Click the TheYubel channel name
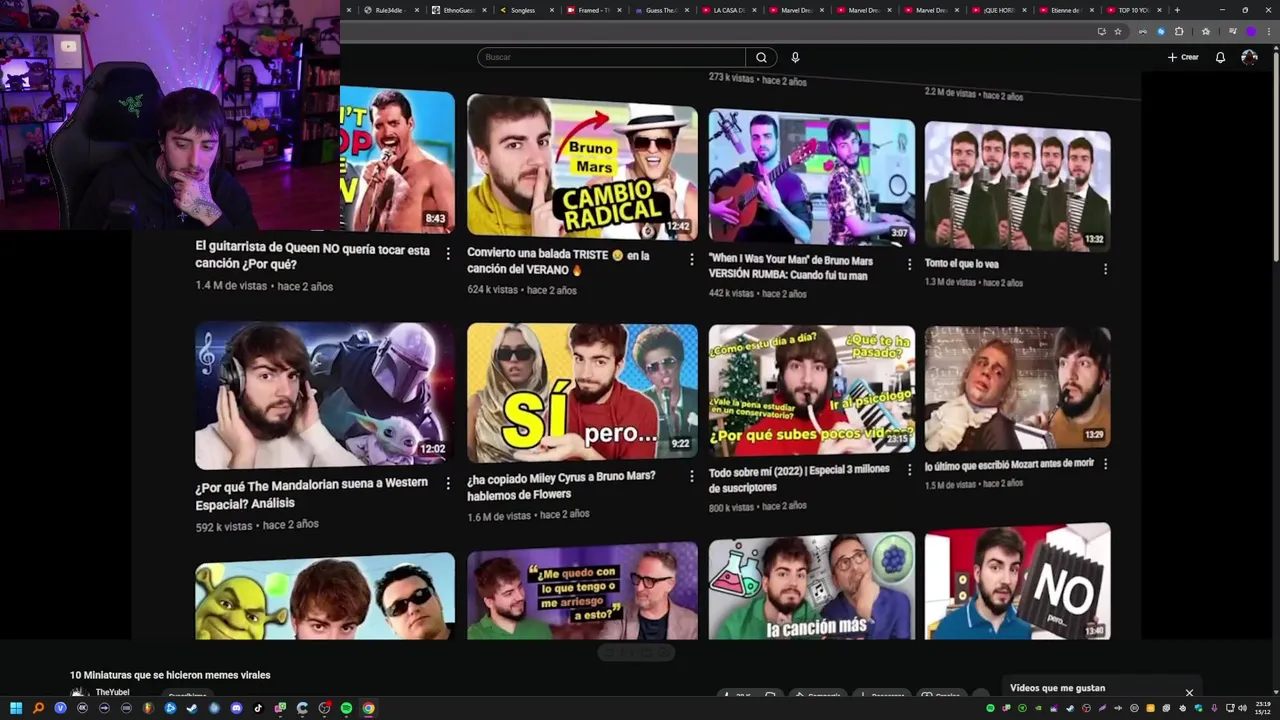The height and width of the screenshot is (720, 1280). click(x=112, y=692)
